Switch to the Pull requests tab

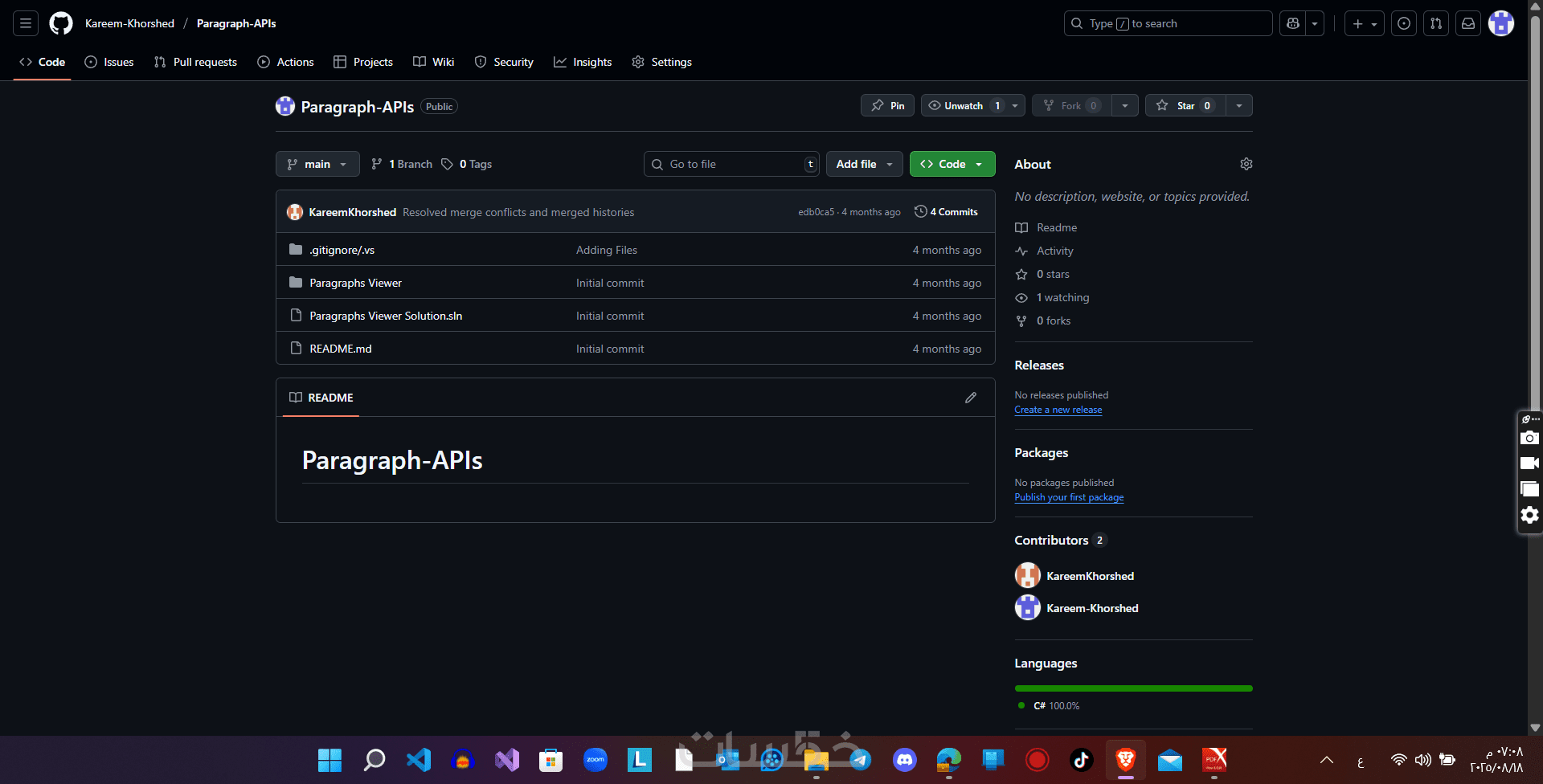coord(195,62)
